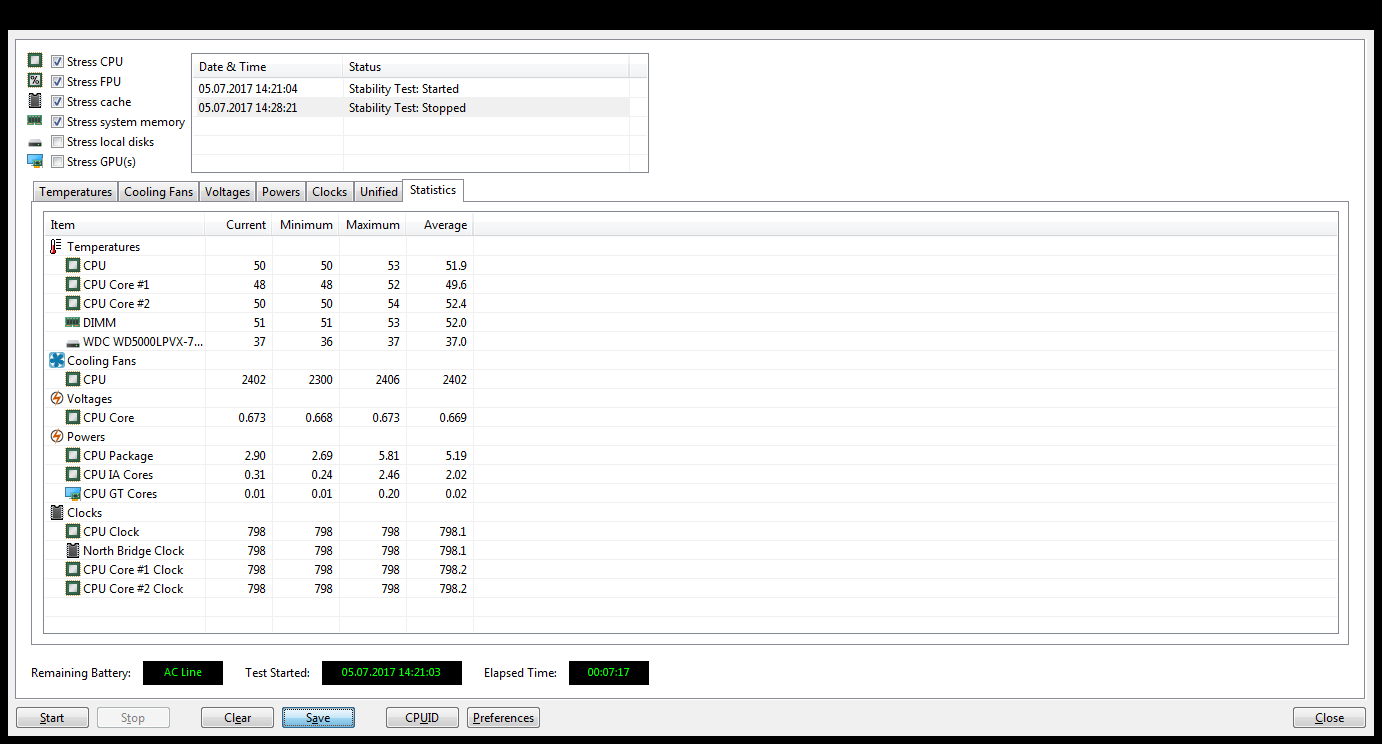Select the CPU Package power row
Viewport: 1382px width, 744px height.
click(x=118, y=456)
